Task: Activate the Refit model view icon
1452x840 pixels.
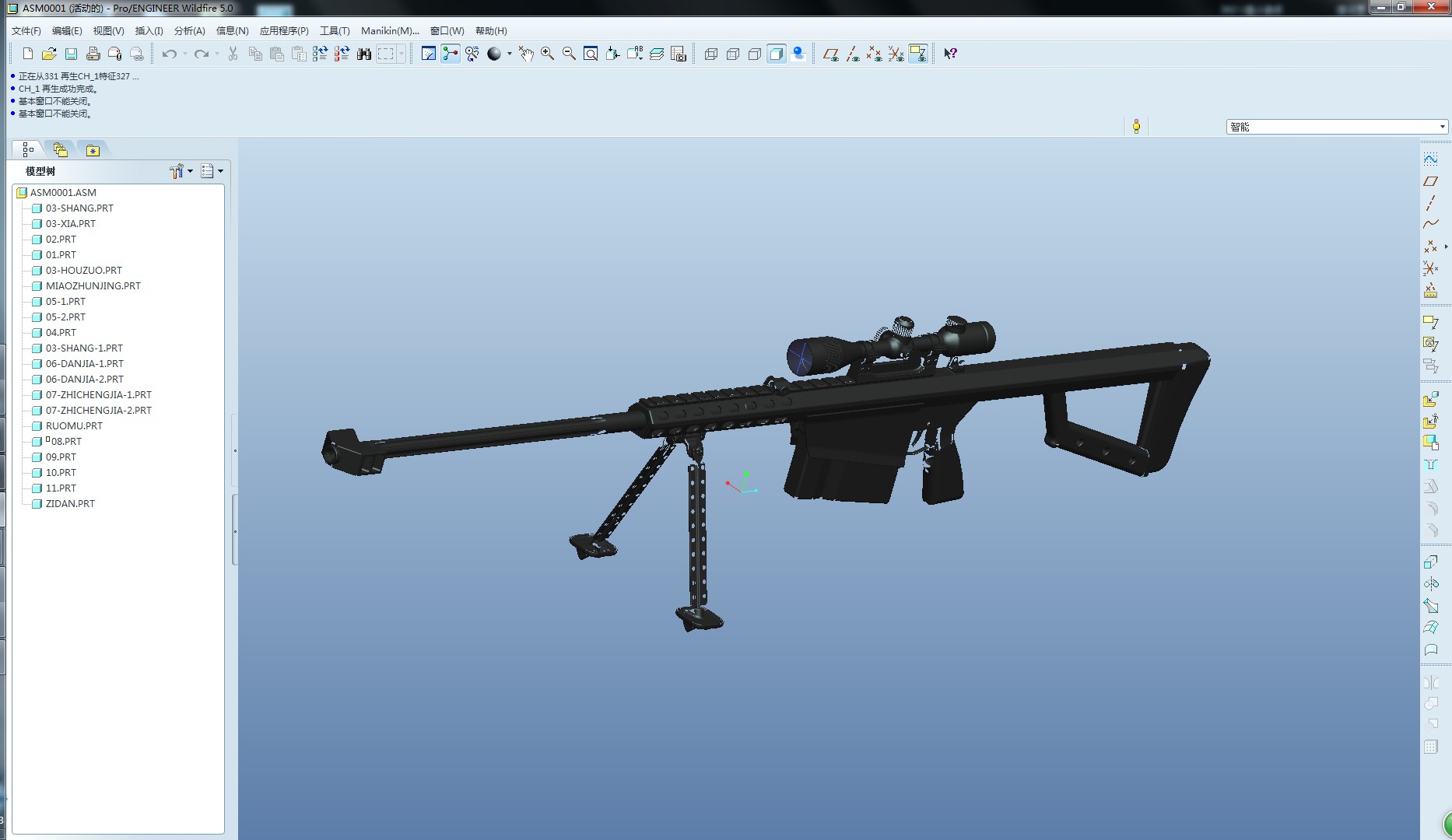Action: [x=591, y=54]
